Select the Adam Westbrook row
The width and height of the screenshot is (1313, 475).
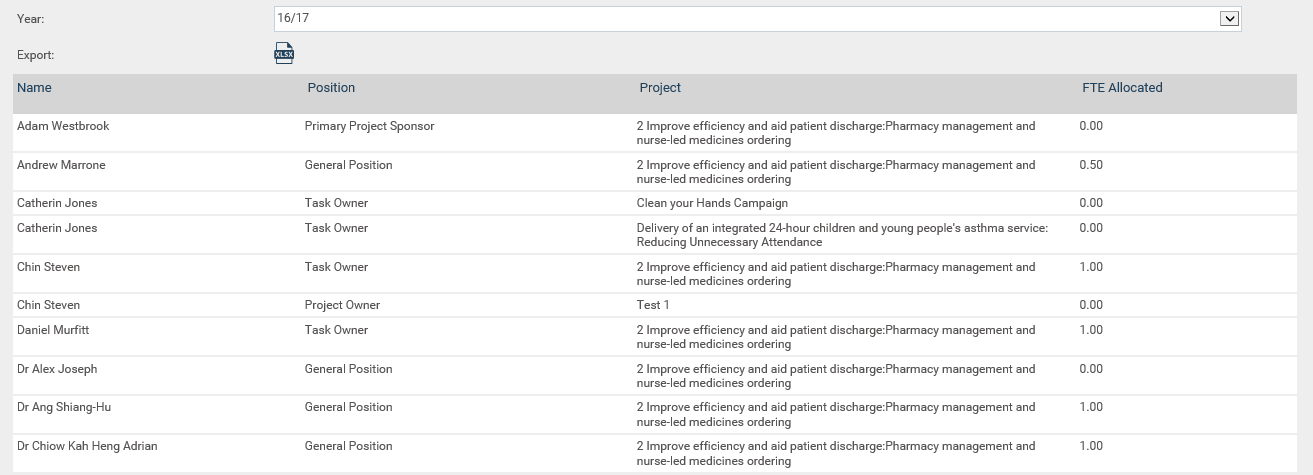[656, 133]
